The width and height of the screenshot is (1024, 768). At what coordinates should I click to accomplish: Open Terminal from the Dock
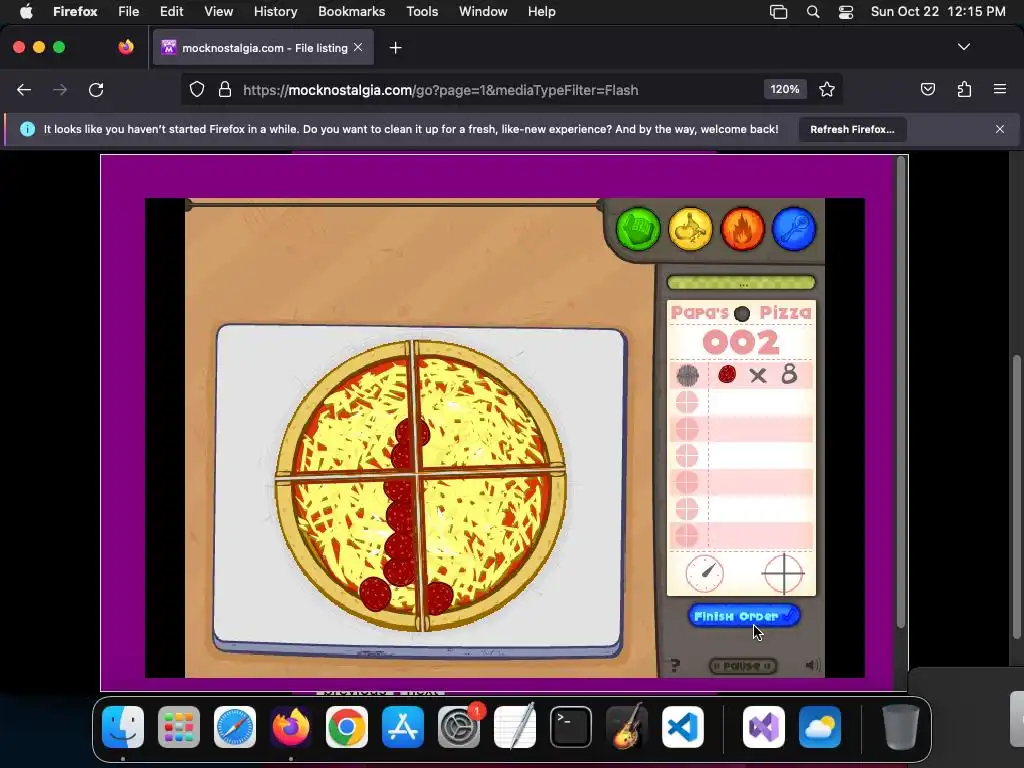click(571, 727)
